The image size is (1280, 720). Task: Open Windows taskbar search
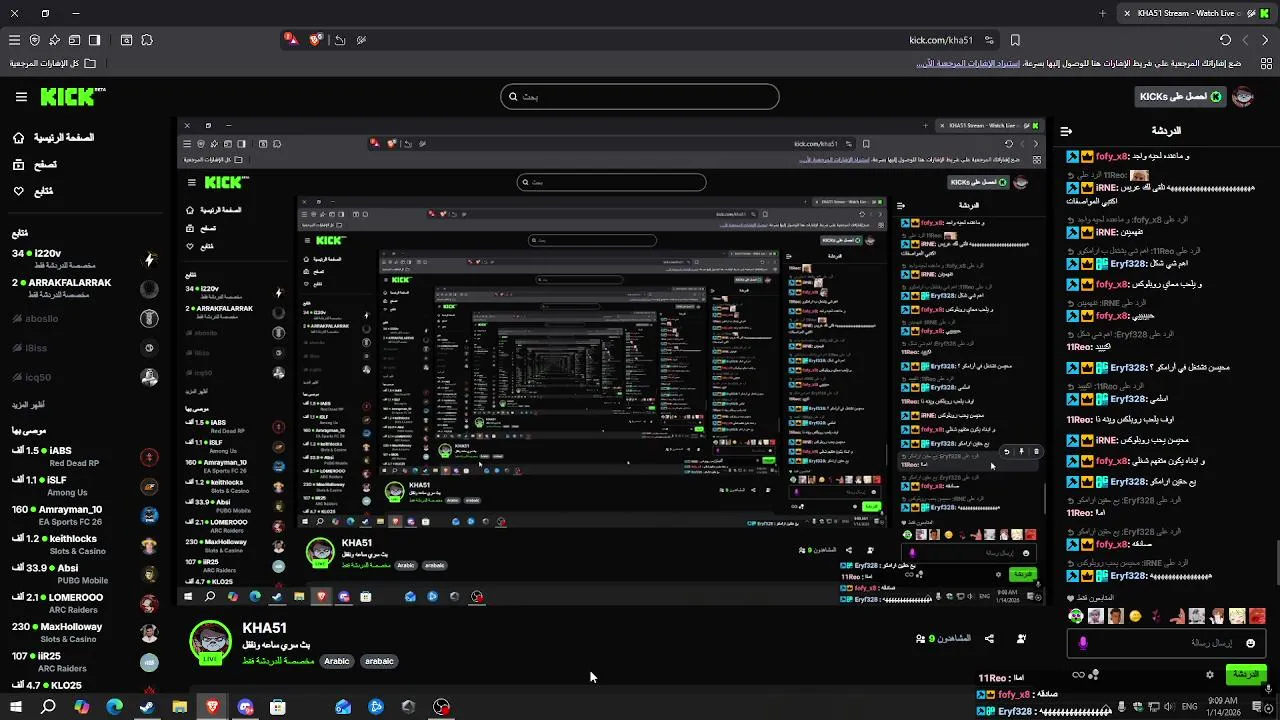point(48,707)
